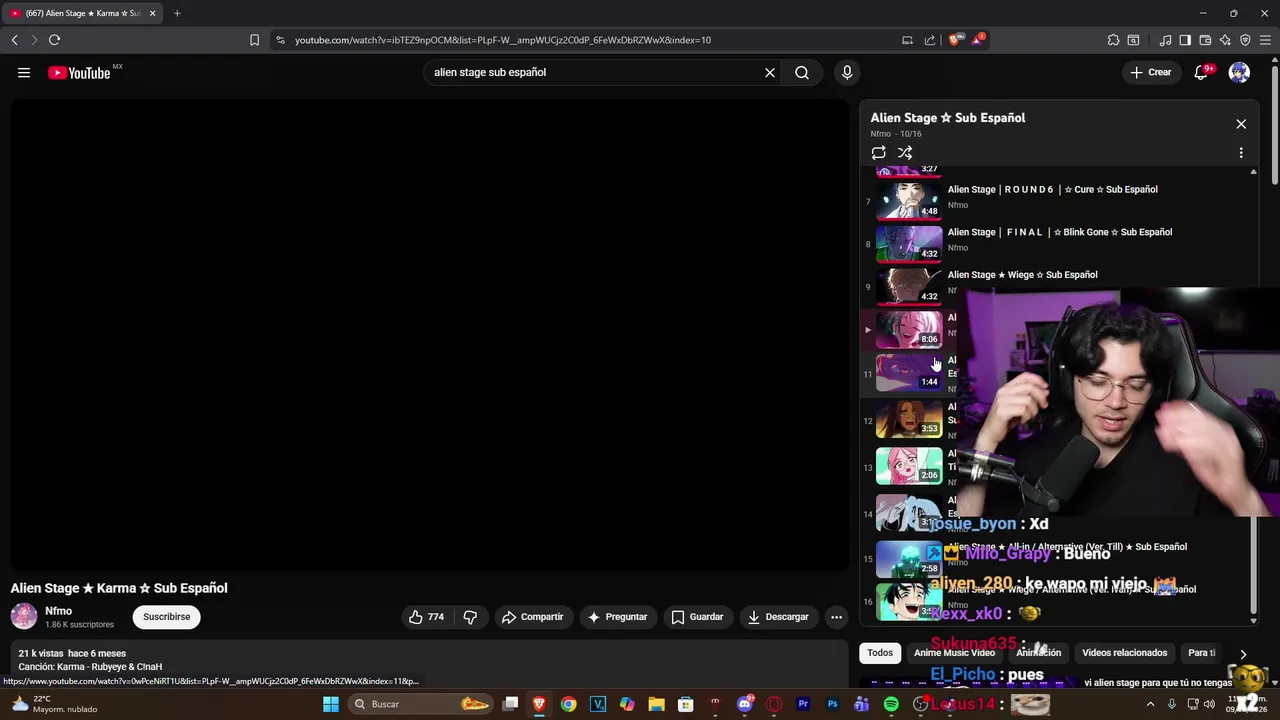Viewport: 1280px width, 720px height.
Task: Open Leo AI sparkle icon
Action: coord(1225,40)
